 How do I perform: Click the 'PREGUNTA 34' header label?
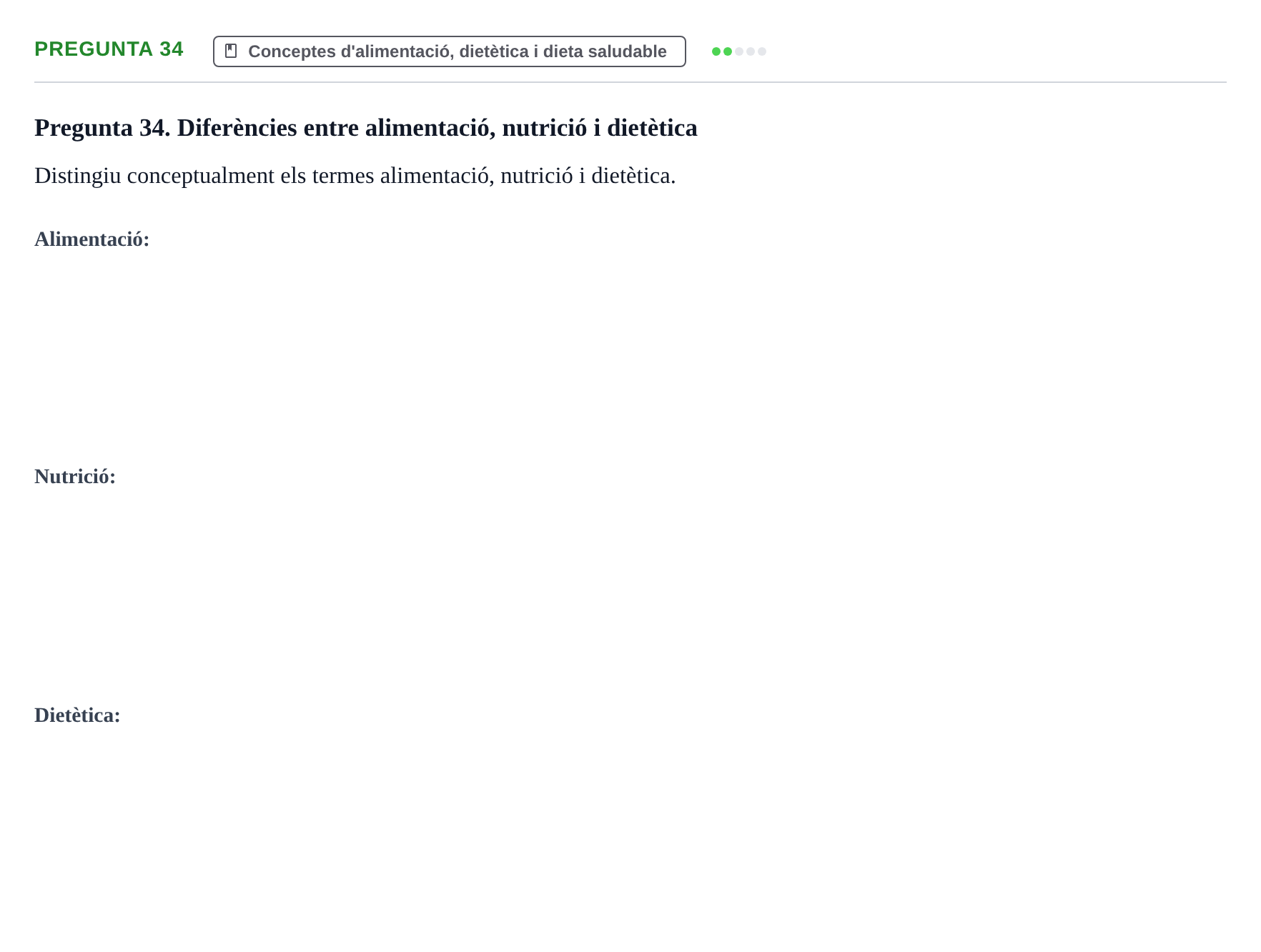pos(109,49)
